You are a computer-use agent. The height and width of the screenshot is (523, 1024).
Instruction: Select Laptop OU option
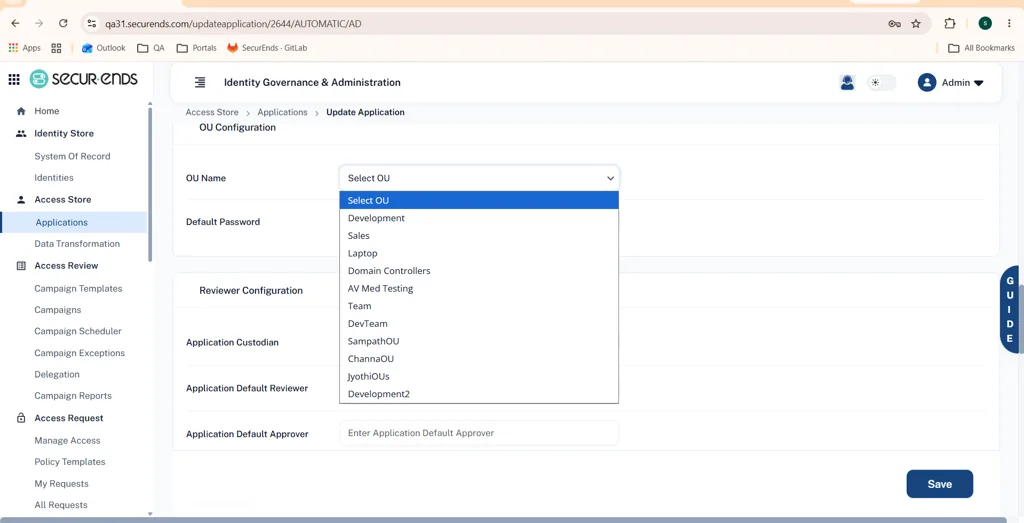click(479, 253)
